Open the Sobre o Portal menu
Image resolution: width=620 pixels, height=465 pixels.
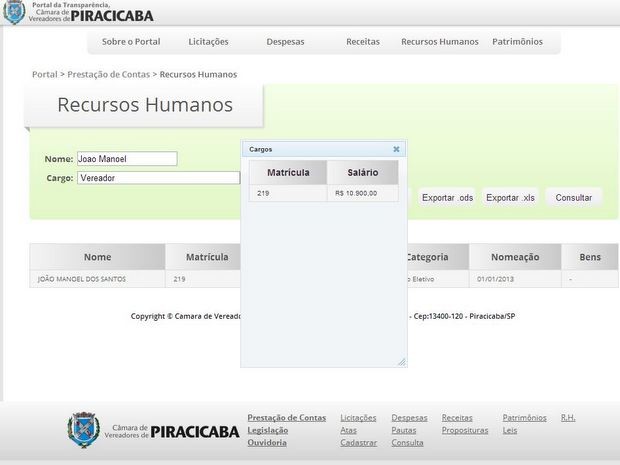pos(131,42)
